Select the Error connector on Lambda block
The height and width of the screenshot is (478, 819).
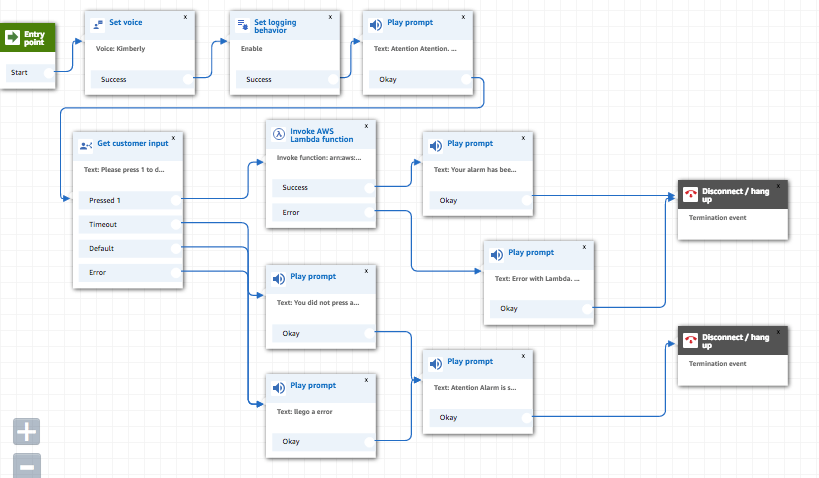point(369,212)
